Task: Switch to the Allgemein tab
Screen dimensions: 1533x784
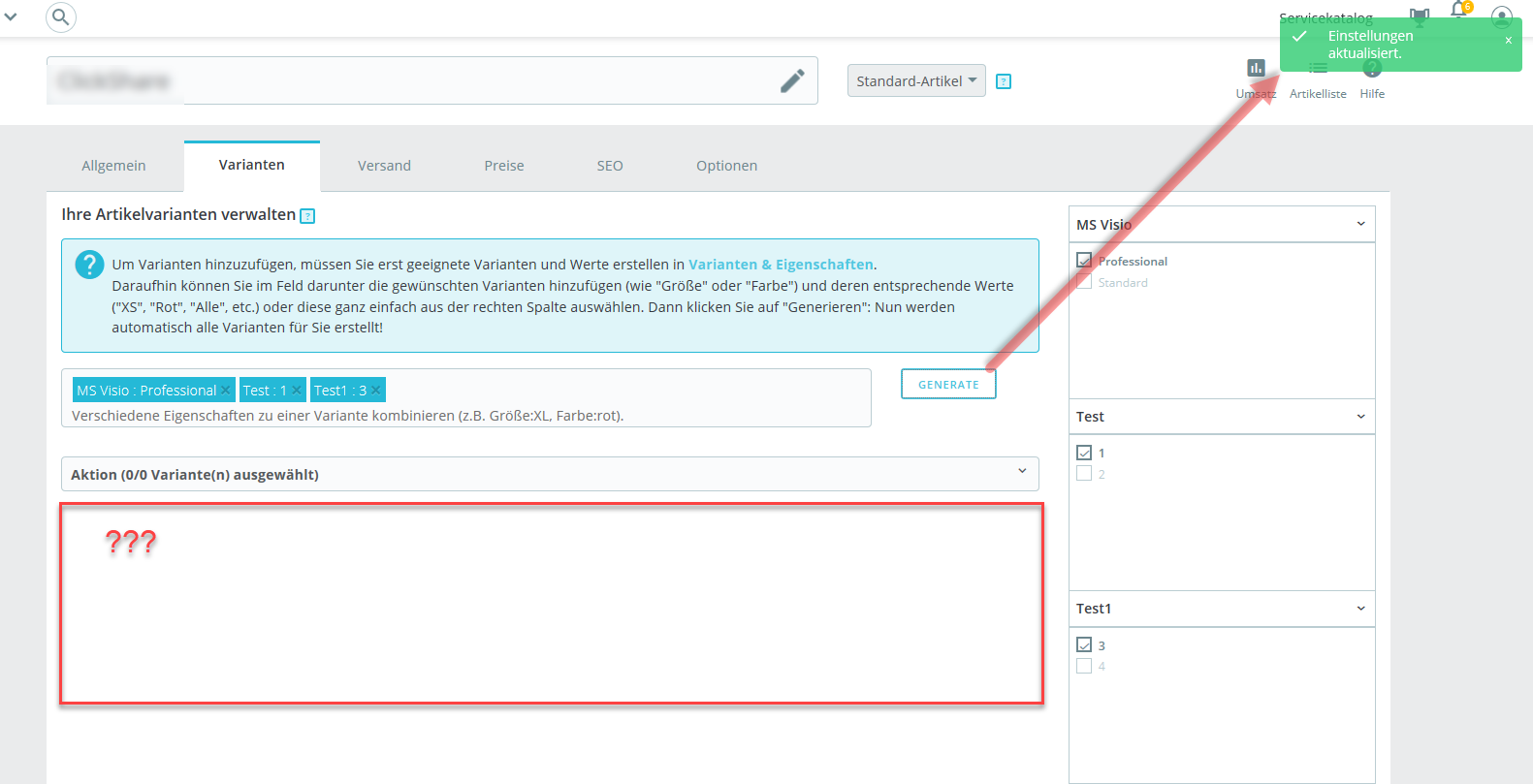Action: 113,166
